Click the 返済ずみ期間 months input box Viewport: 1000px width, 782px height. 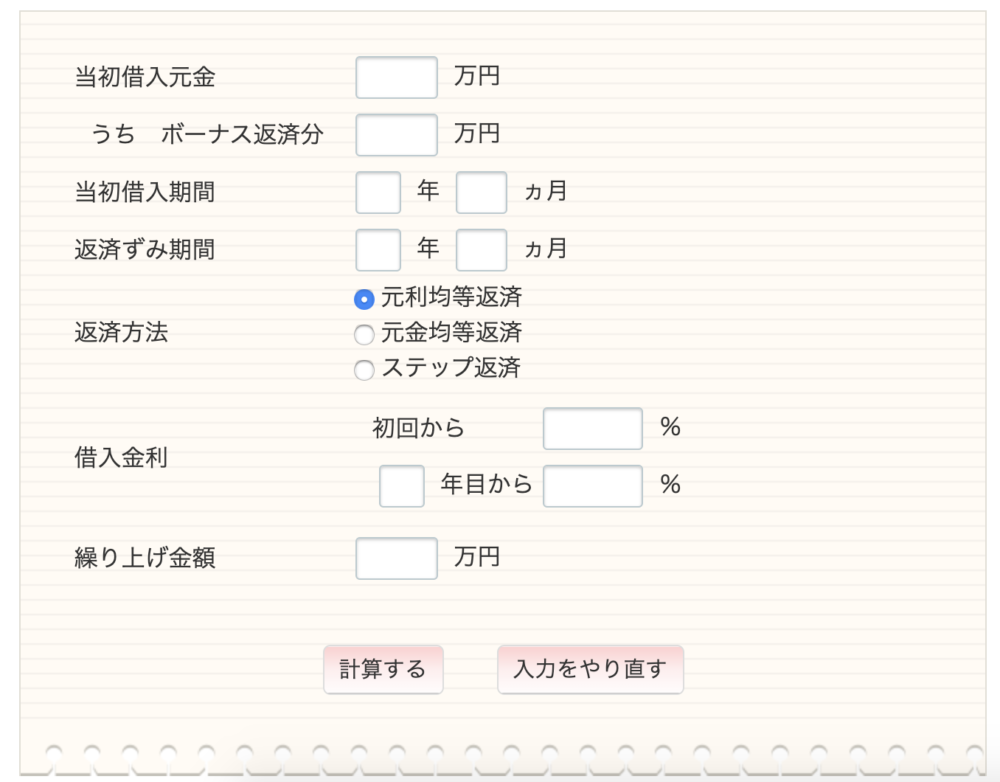pos(480,249)
